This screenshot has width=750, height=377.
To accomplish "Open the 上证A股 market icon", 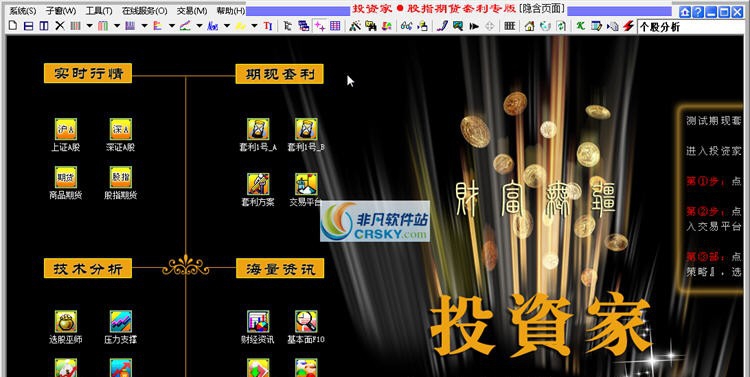I will 66,129.
